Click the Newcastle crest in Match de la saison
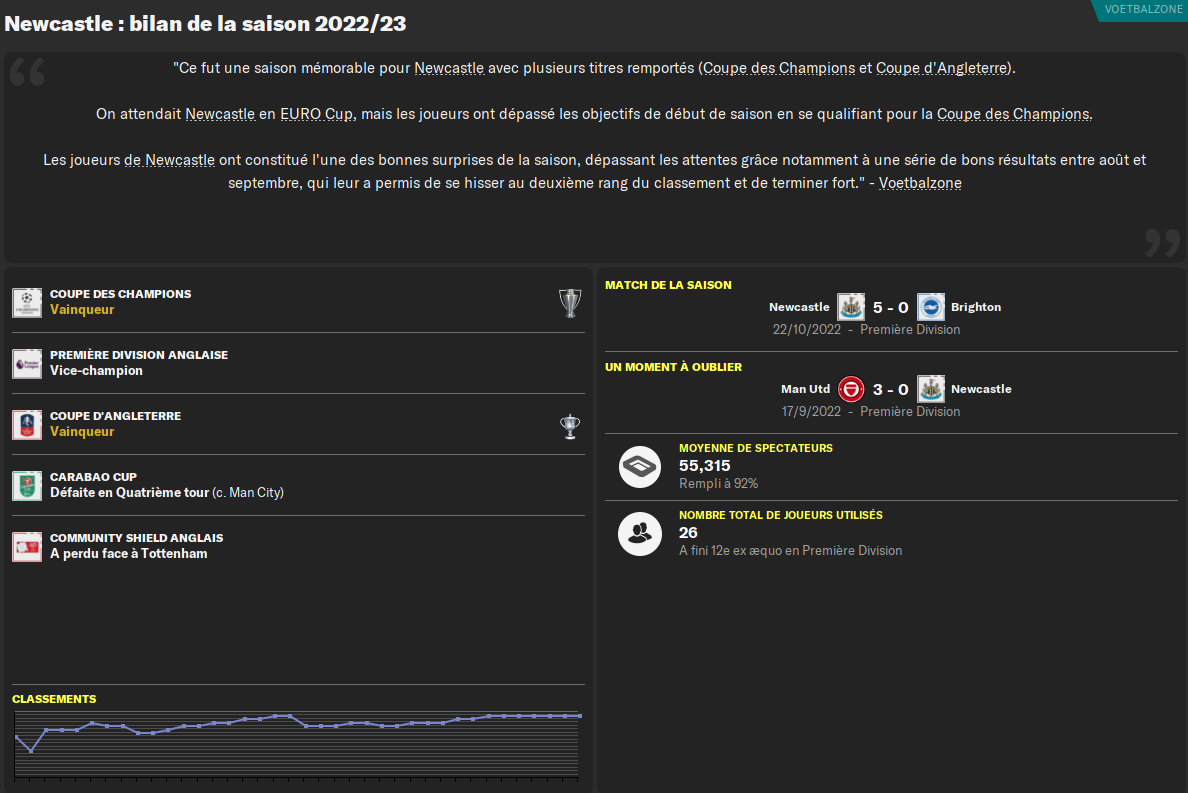The image size is (1188, 793). (851, 308)
